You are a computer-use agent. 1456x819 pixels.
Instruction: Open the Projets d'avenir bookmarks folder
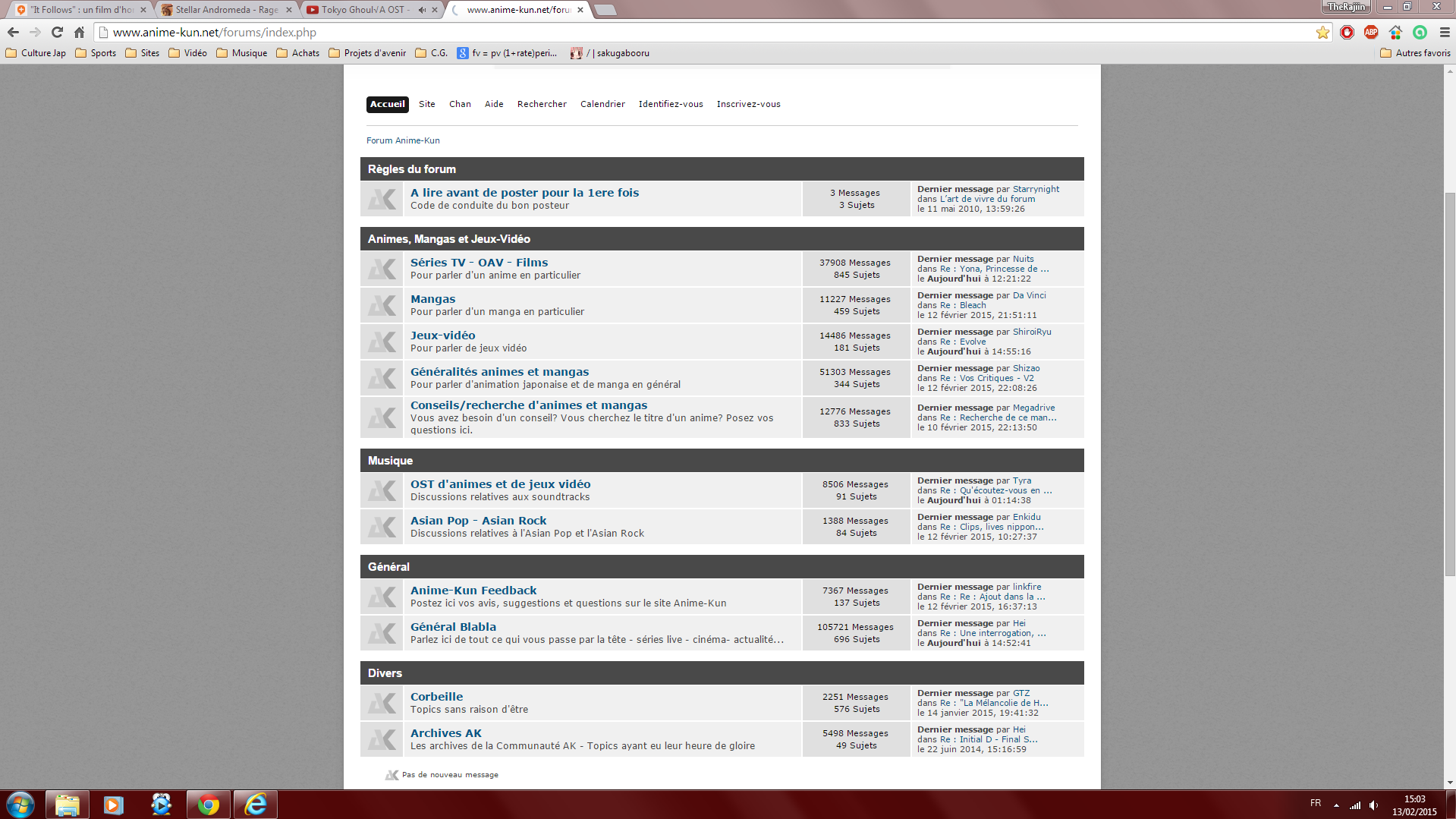point(367,53)
